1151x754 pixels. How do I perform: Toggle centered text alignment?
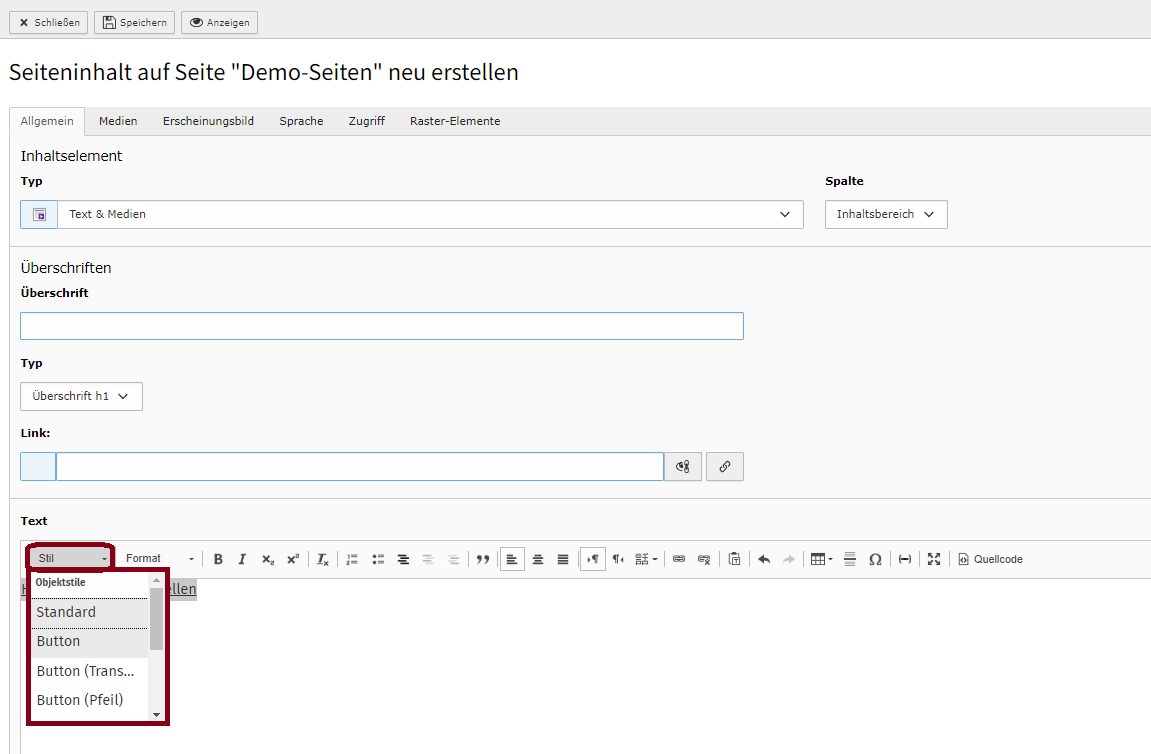pyautogui.click(x=538, y=559)
